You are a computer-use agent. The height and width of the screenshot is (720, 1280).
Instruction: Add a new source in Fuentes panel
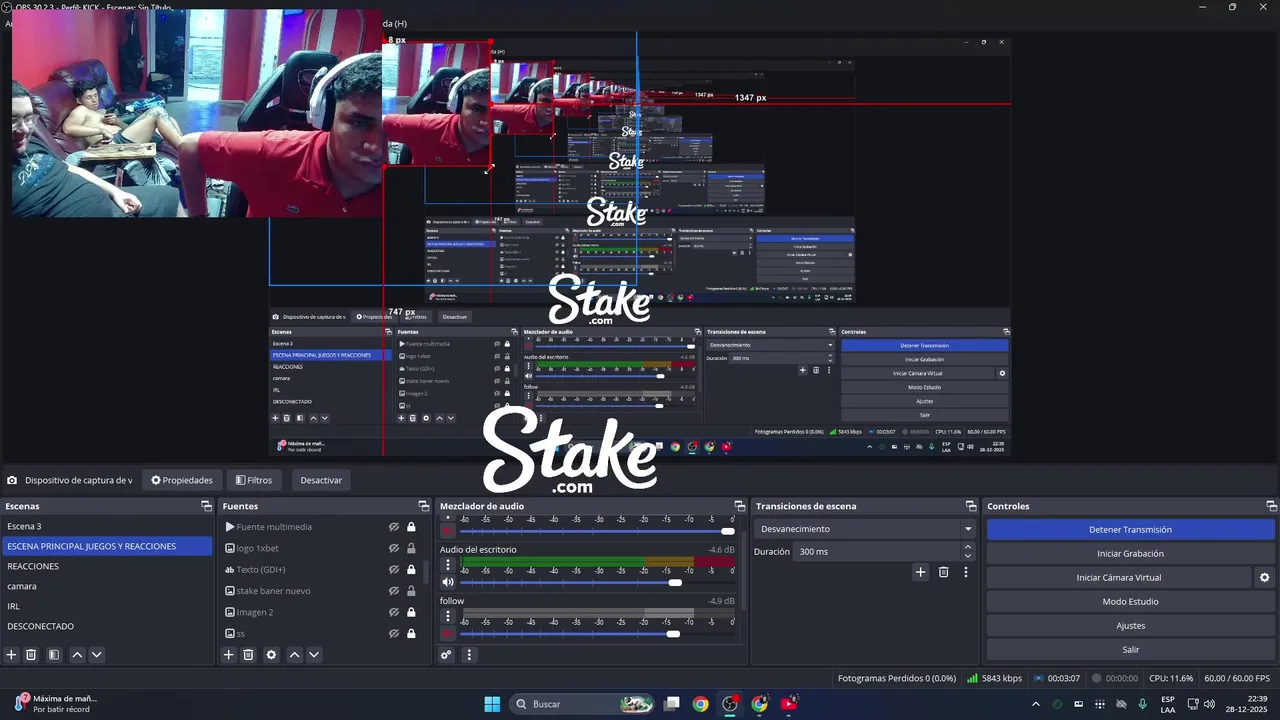pyautogui.click(x=229, y=655)
